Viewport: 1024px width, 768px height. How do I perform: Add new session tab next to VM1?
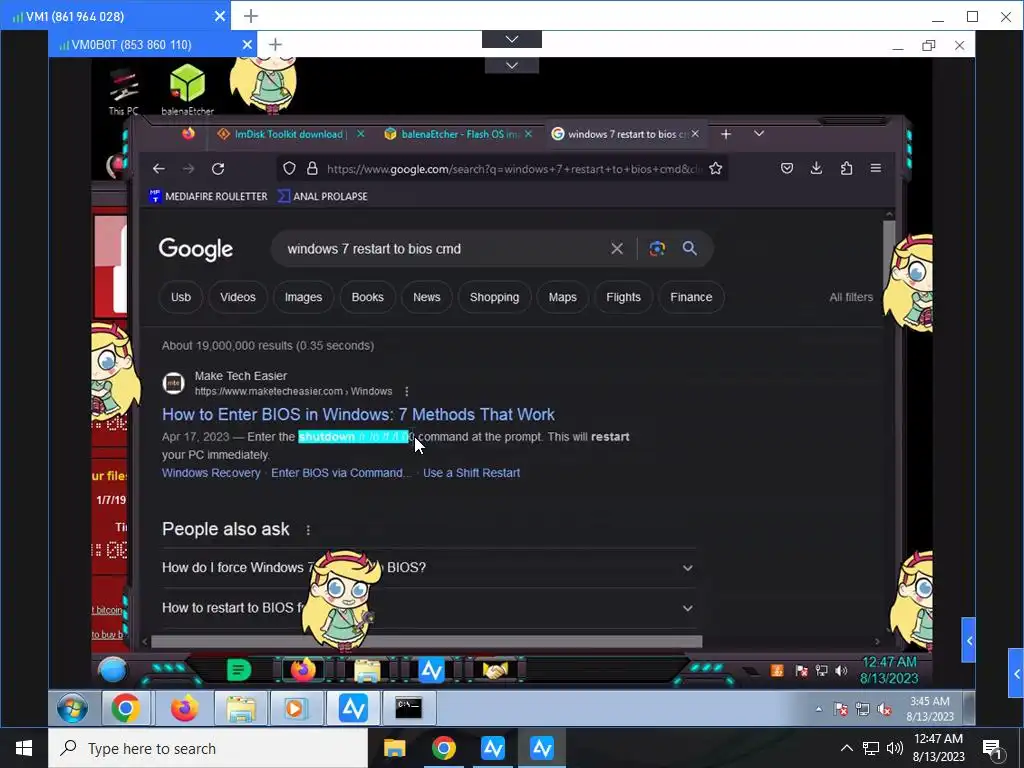coord(251,16)
